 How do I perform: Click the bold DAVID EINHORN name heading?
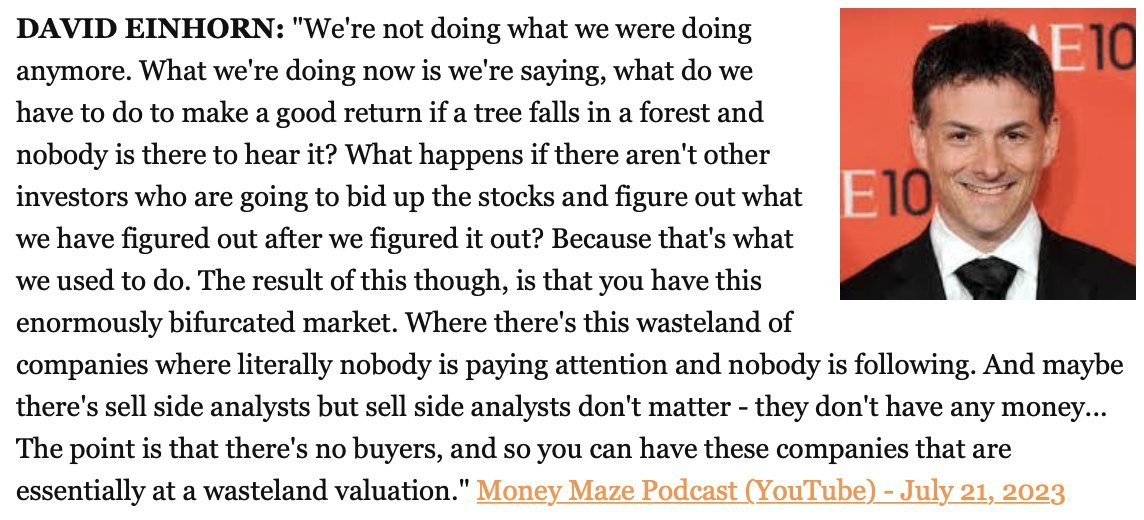(x=150, y=30)
